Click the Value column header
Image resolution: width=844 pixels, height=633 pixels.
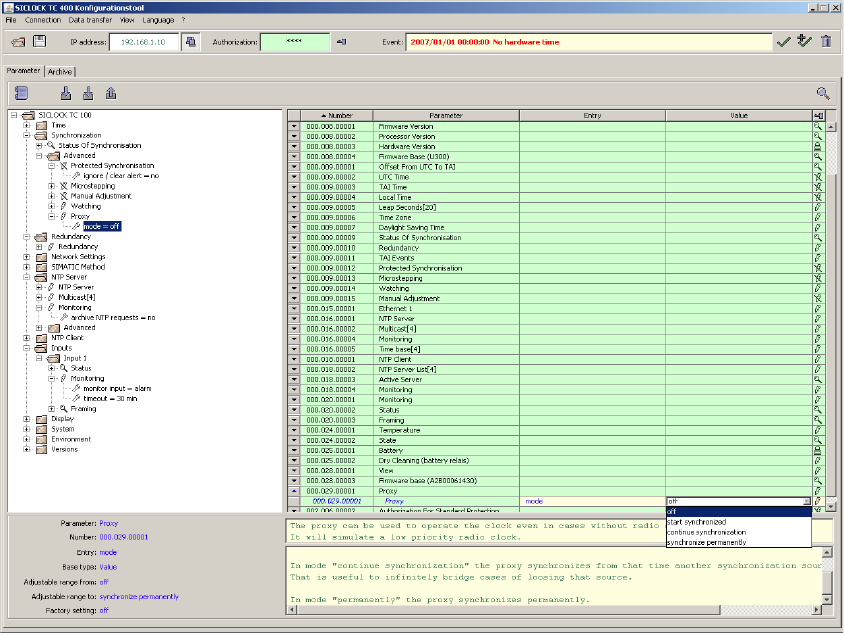(738, 116)
